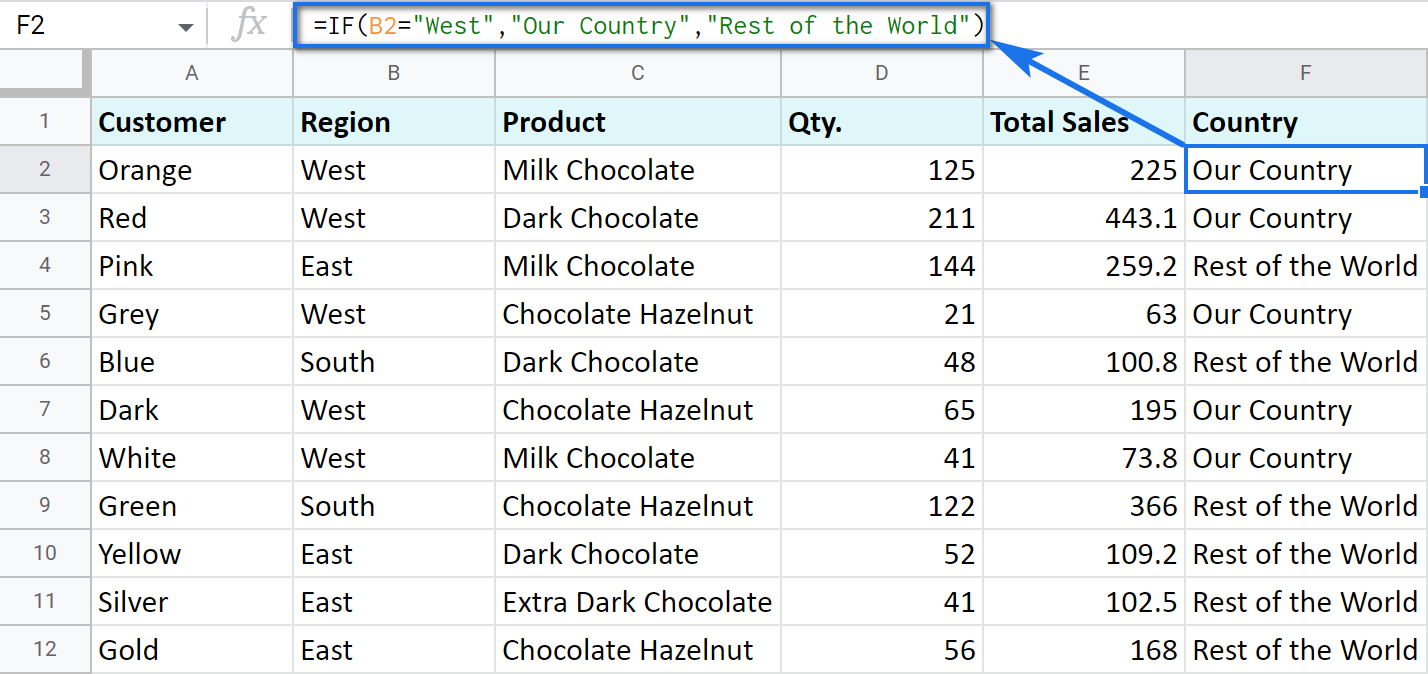Select row 9 header
This screenshot has height=674, width=1428.
tap(45, 506)
